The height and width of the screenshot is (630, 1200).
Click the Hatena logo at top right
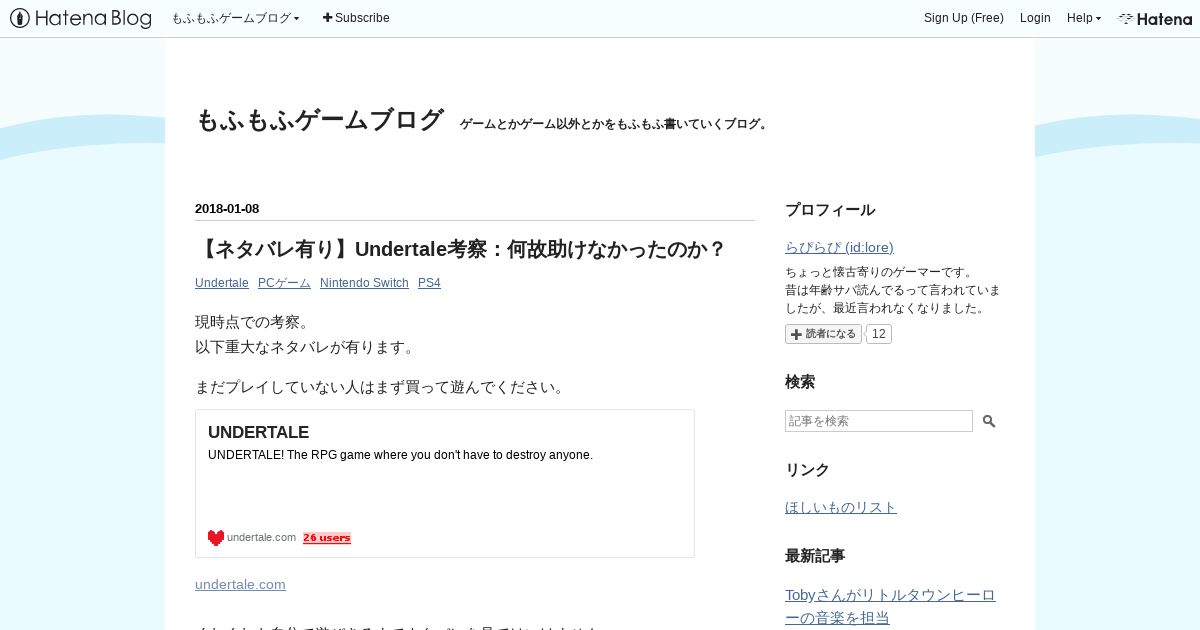pyautogui.click(x=1155, y=18)
